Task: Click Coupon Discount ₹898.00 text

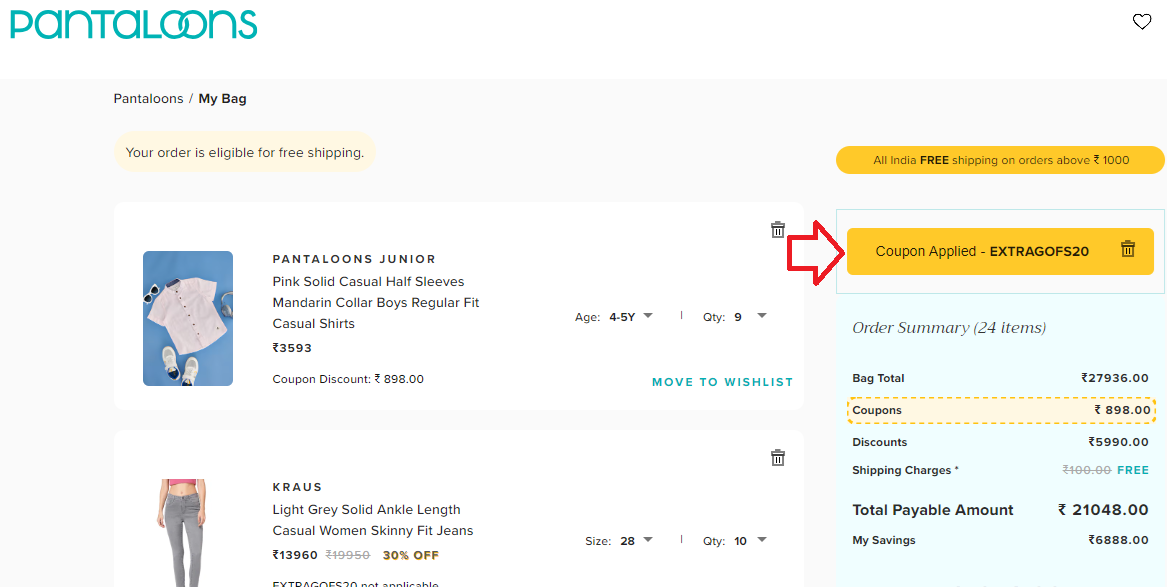Action: [348, 379]
